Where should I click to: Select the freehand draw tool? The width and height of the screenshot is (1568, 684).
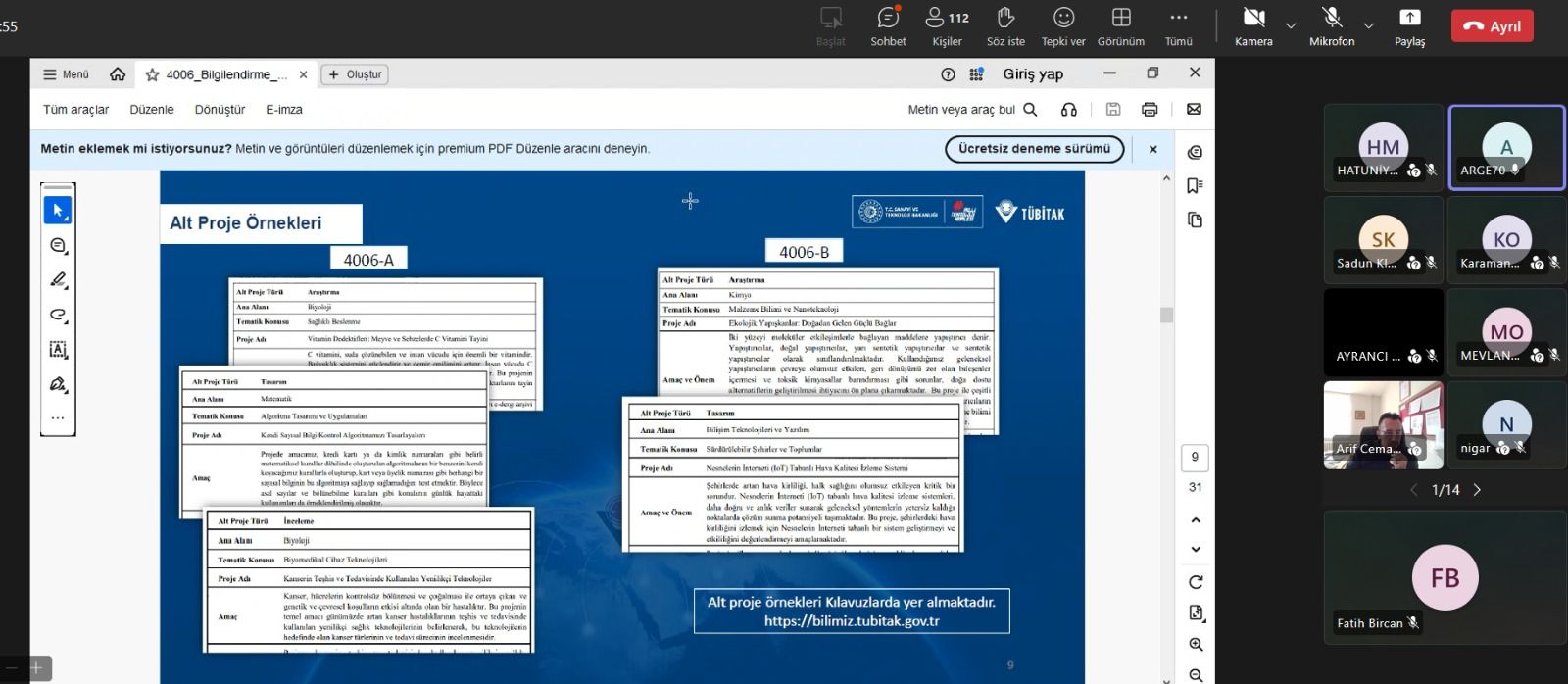pyautogui.click(x=58, y=315)
